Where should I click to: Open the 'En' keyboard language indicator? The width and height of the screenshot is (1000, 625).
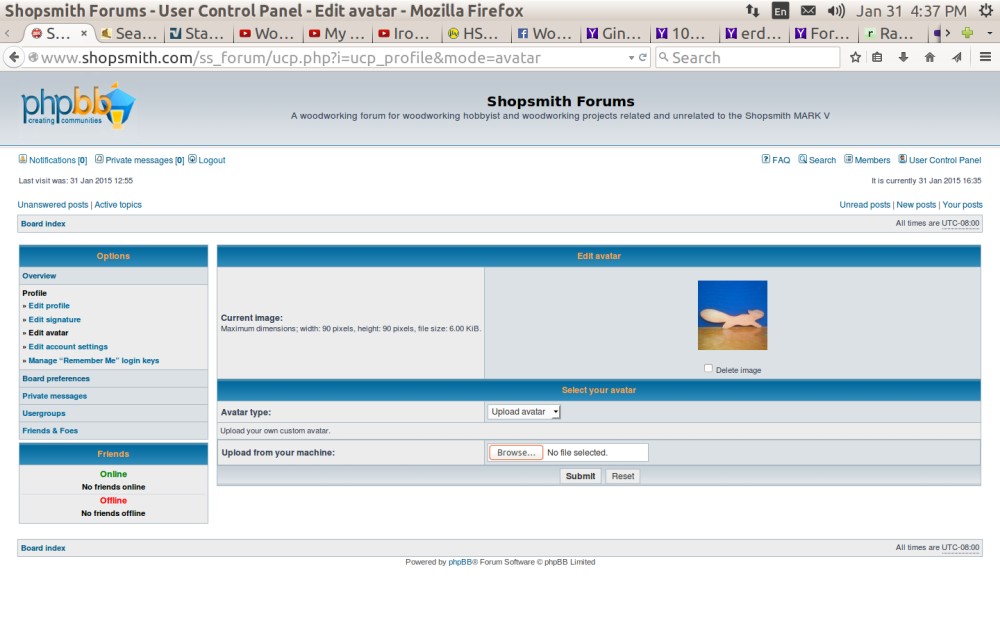(x=780, y=11)
